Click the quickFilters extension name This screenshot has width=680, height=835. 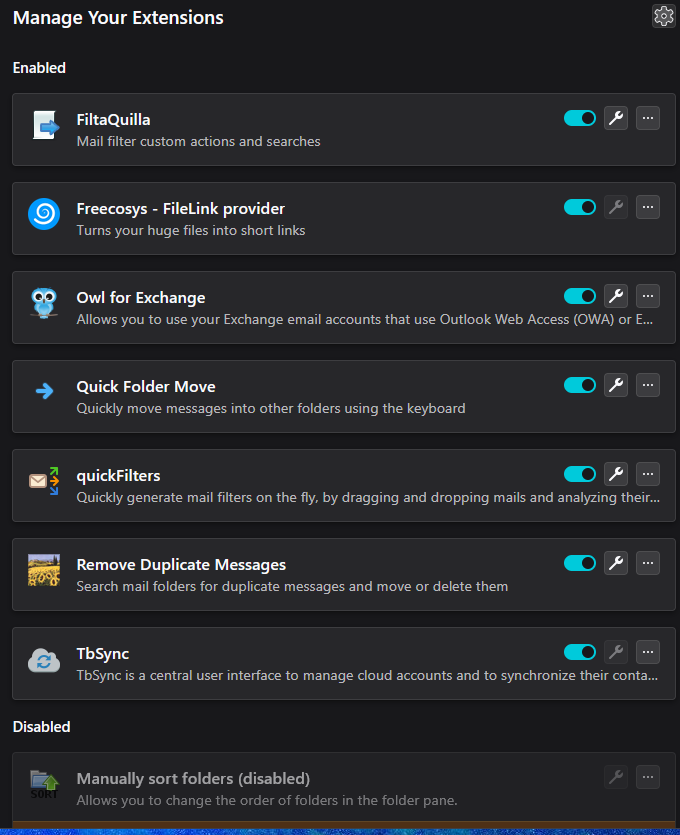pos(118,476)
